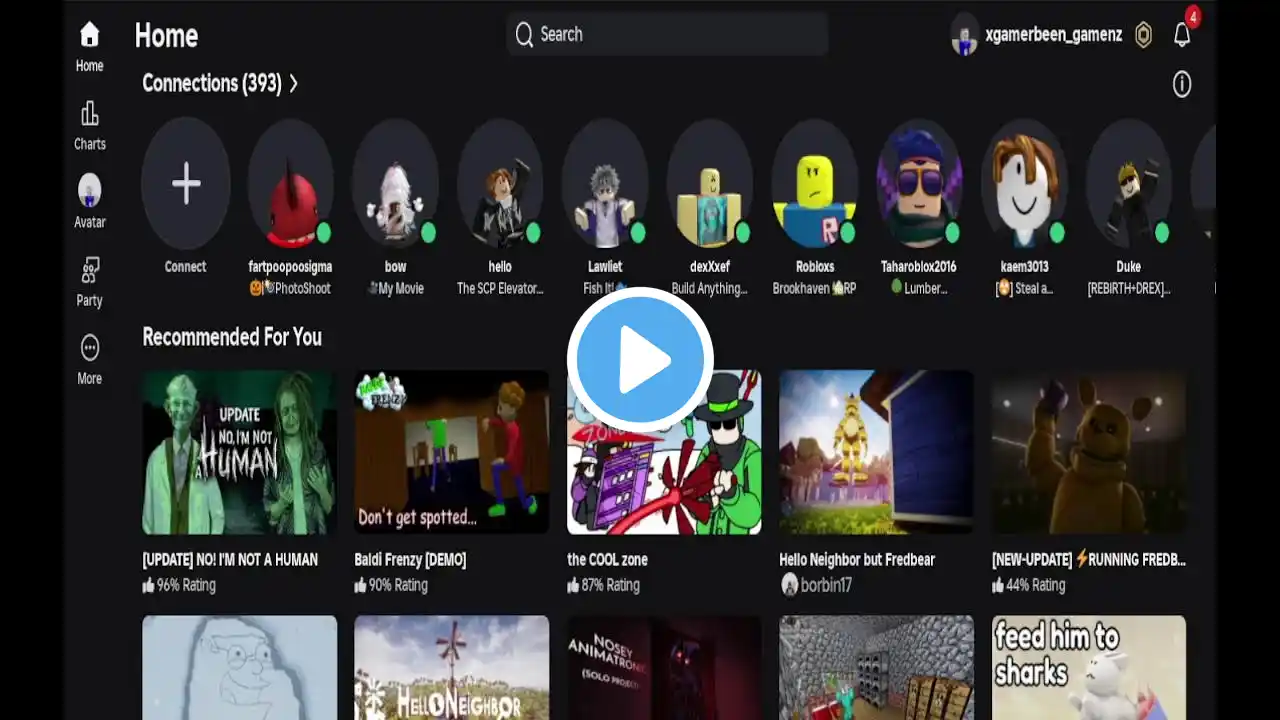Image resolution: width=1280 pixels, height=720 pixels.
Task: Click the "96% Rating" text
Action: [x=186, y=585]
